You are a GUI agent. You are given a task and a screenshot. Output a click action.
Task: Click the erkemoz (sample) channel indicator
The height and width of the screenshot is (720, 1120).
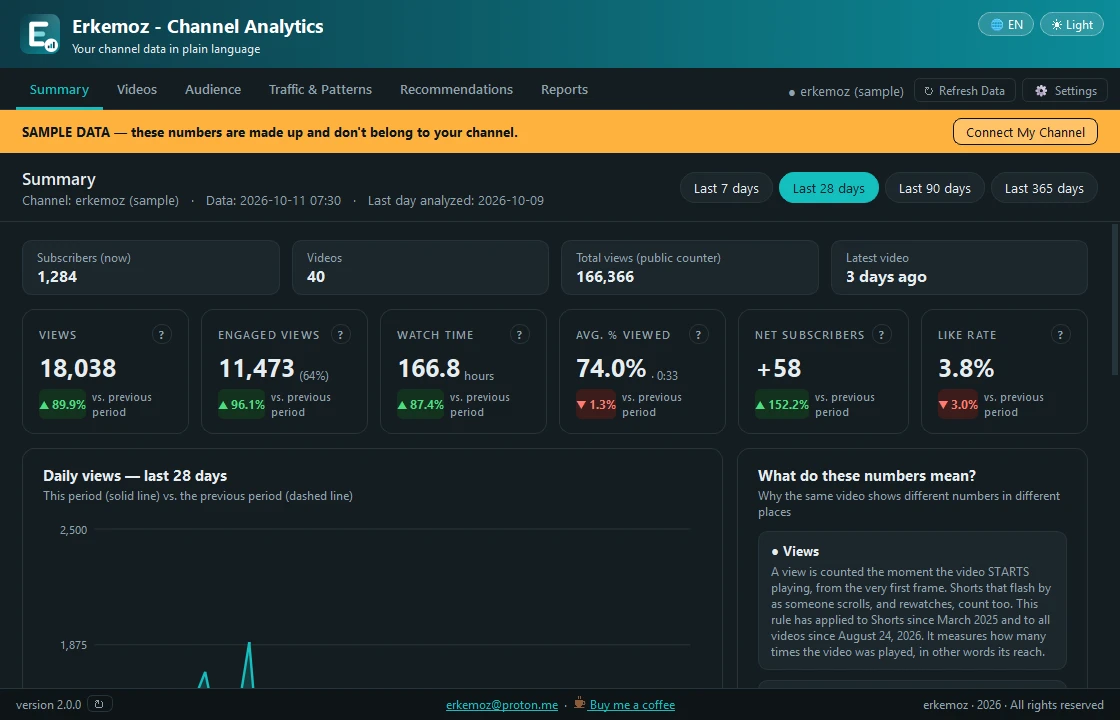point(846,91)
